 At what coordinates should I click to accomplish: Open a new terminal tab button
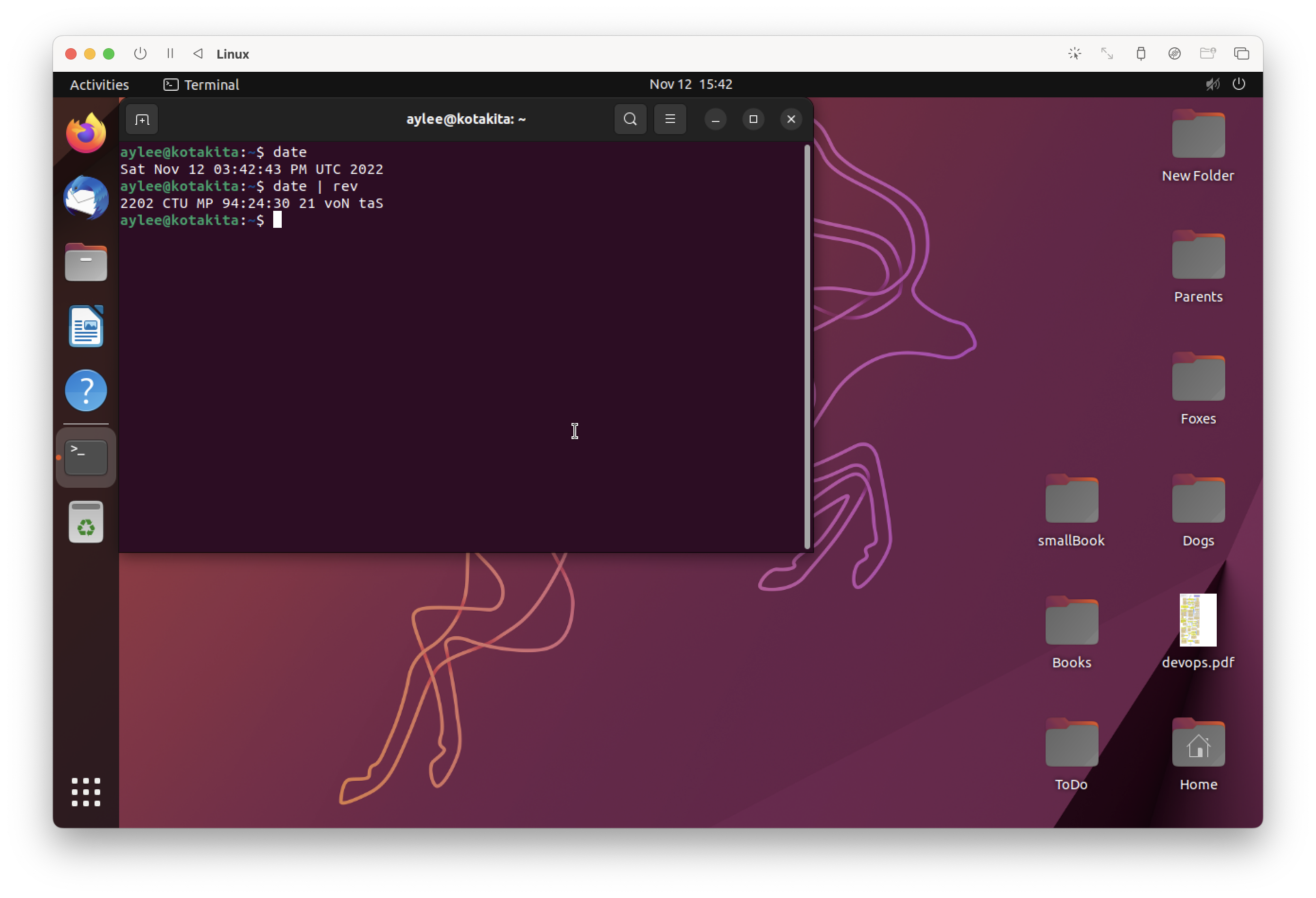(x=141, y=120)
